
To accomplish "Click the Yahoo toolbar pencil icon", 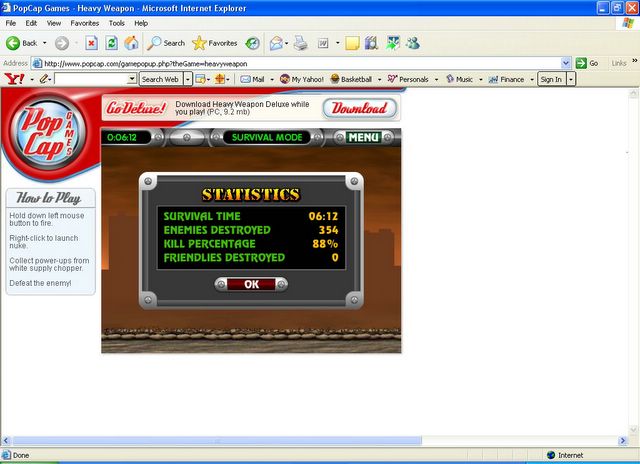I will pyautogui.click(x=44, y=79).
